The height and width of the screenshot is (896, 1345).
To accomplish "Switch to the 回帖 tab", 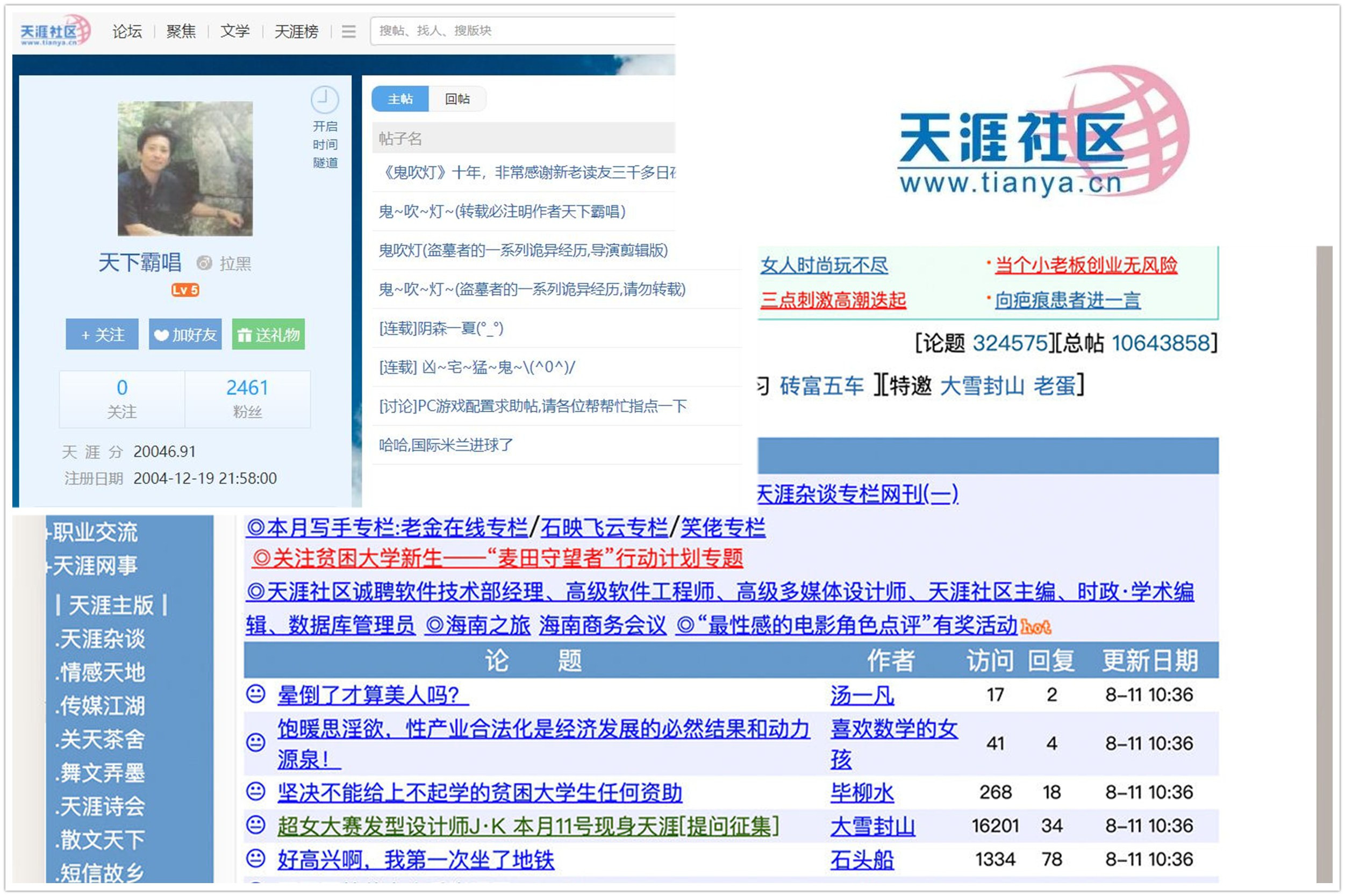I will point(457,99).
